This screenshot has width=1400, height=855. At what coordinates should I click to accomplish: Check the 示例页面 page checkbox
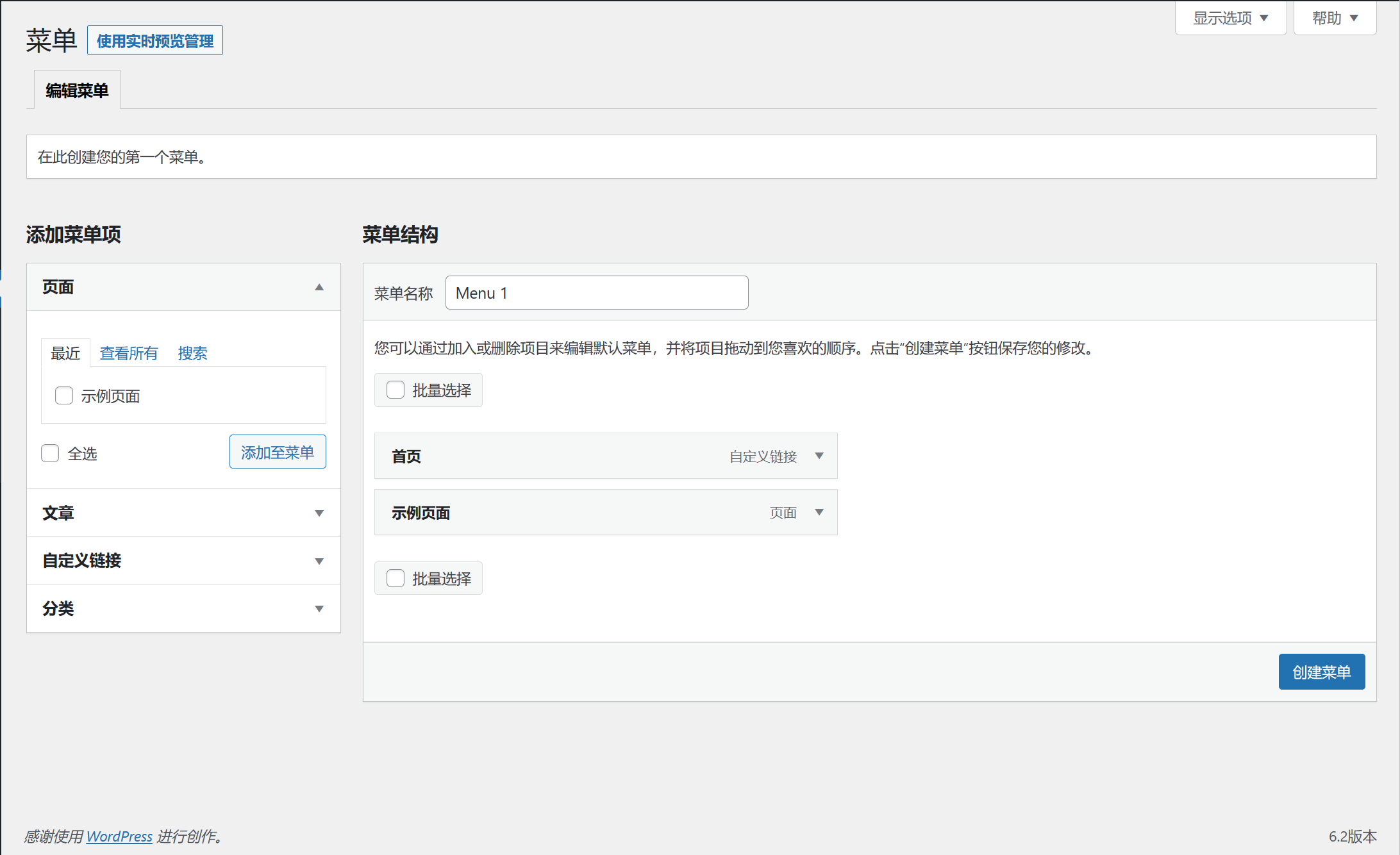point(64,395)
